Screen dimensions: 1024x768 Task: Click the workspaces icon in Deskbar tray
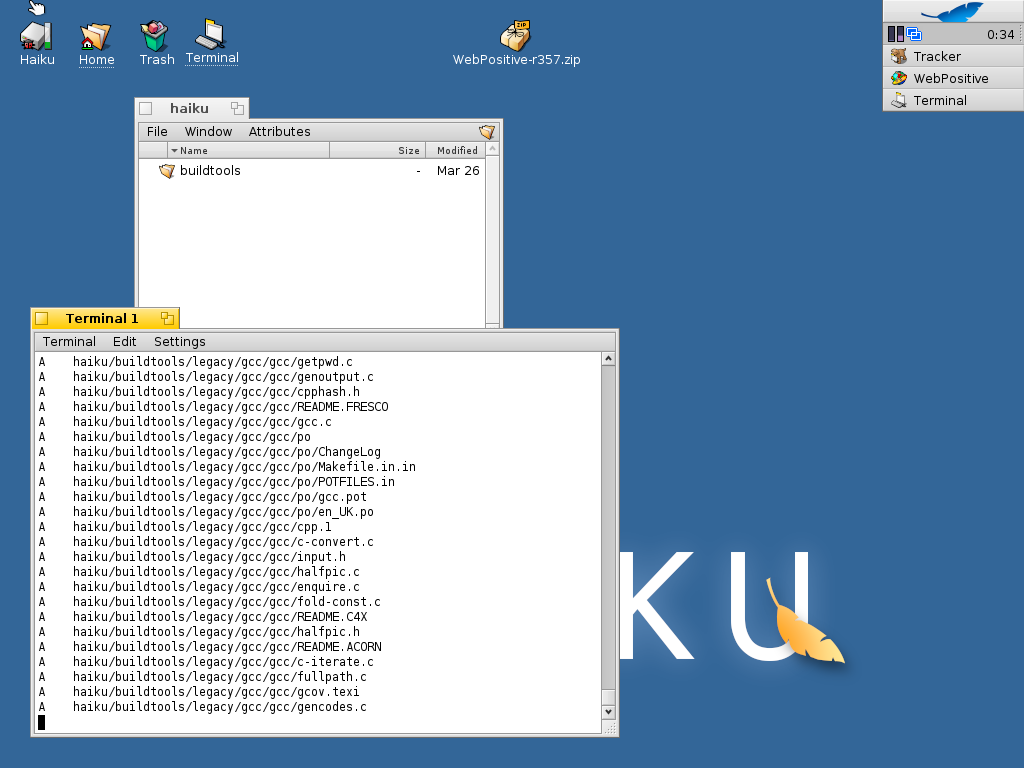point(914,34)
